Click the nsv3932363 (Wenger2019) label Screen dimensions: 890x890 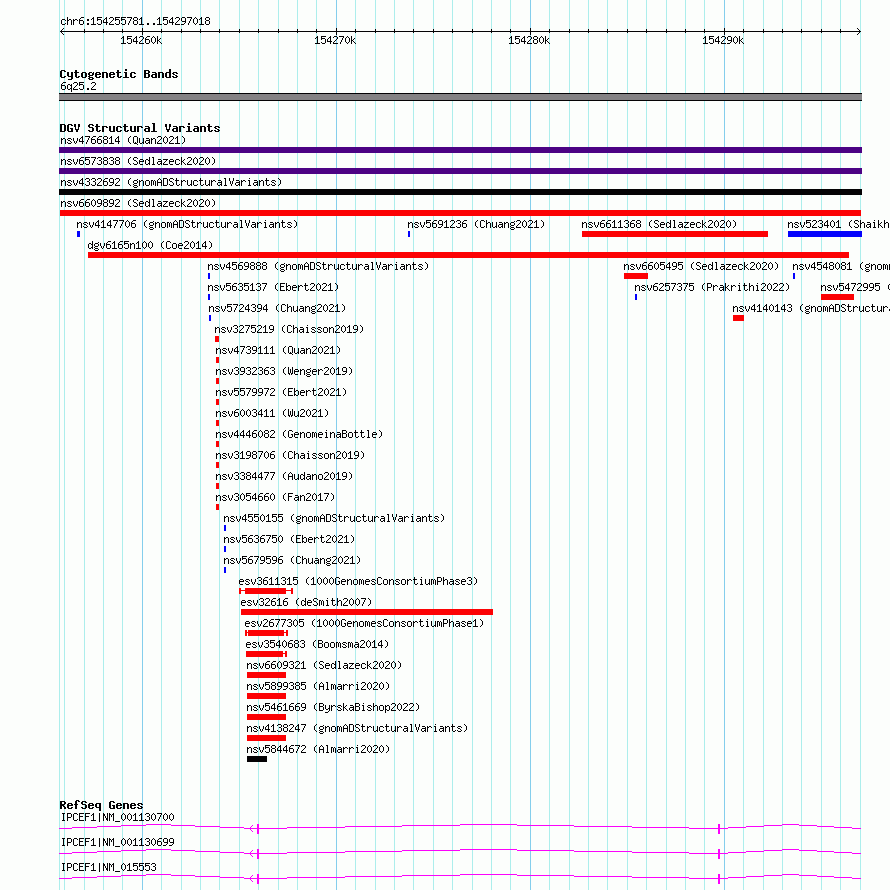click(x=284, y=371)
